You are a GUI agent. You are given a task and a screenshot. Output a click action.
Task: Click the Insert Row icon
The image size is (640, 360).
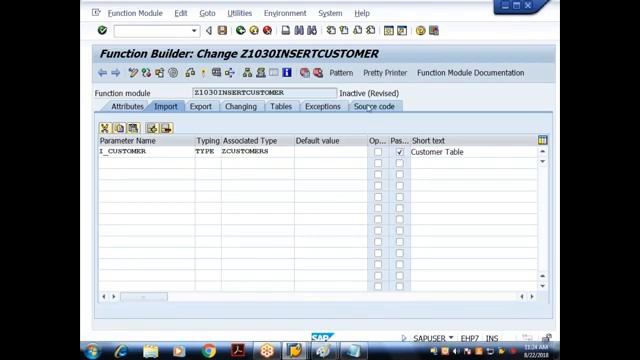pyautogui.click(x=152, y=128)
